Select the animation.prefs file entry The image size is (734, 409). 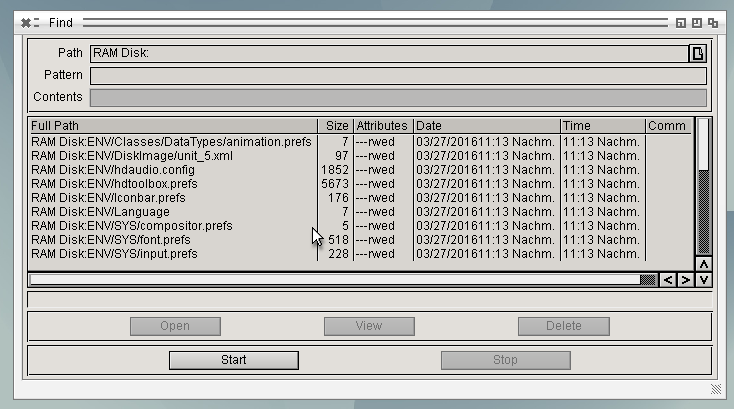(x=170, y=142)
